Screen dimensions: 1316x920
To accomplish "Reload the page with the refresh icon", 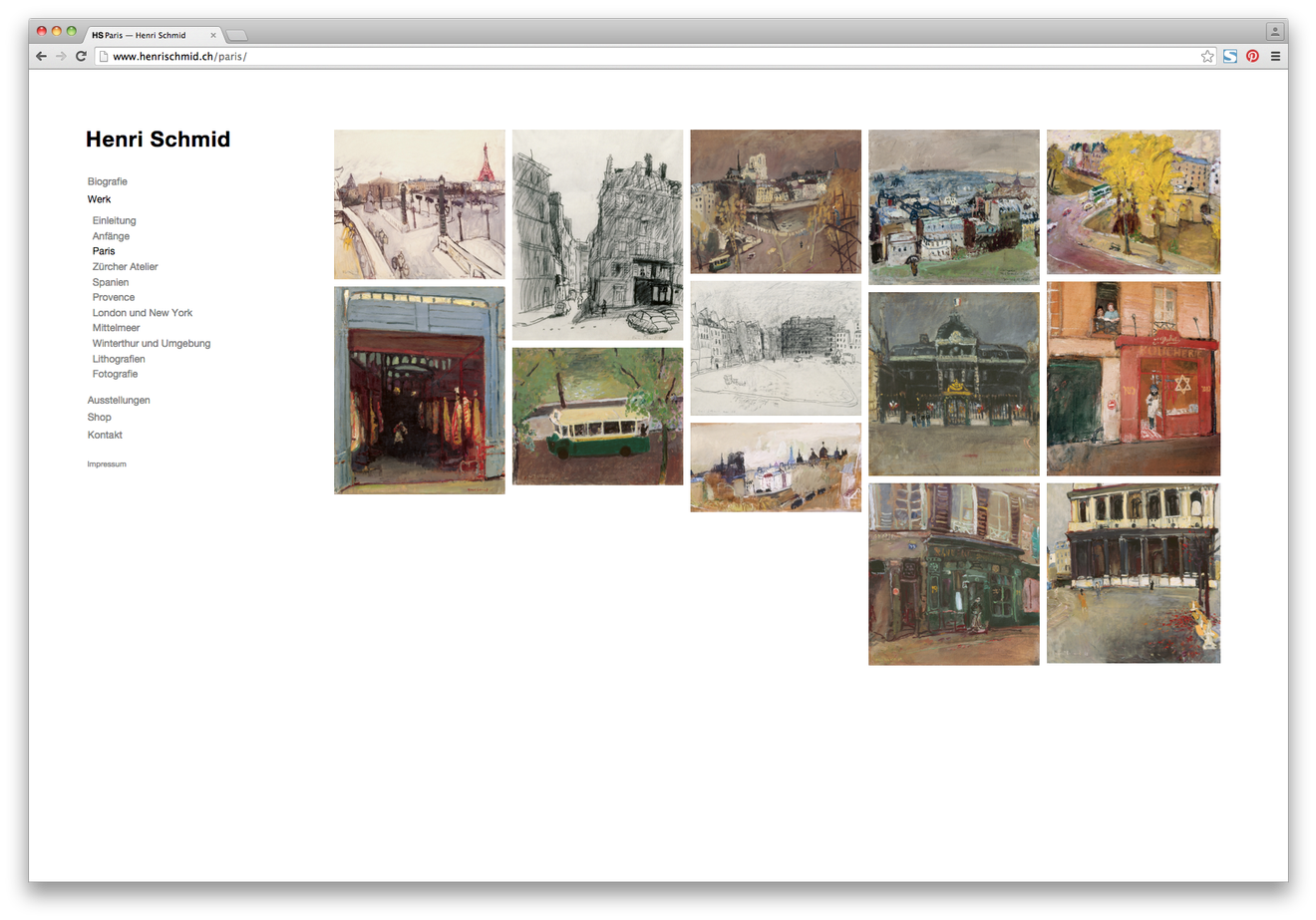I will click(81, 57).
